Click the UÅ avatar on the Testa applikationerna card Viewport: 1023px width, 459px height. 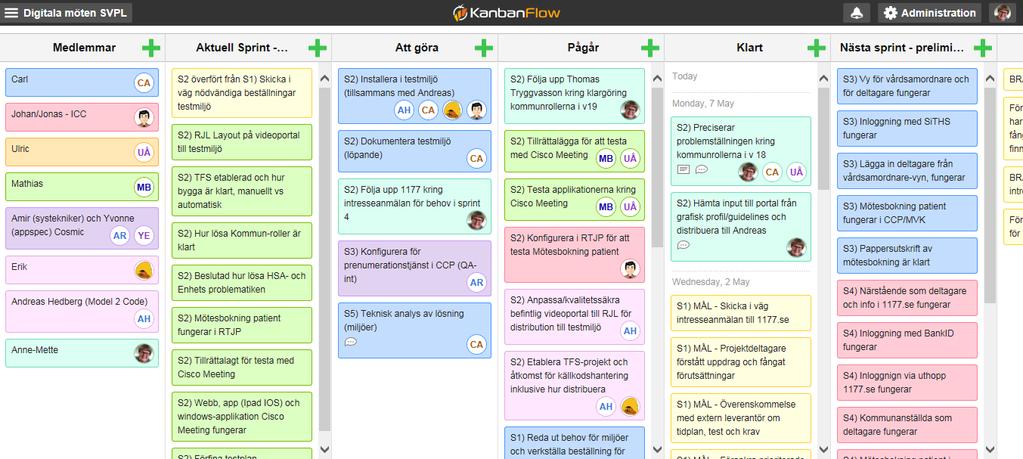tap(630, 207)
